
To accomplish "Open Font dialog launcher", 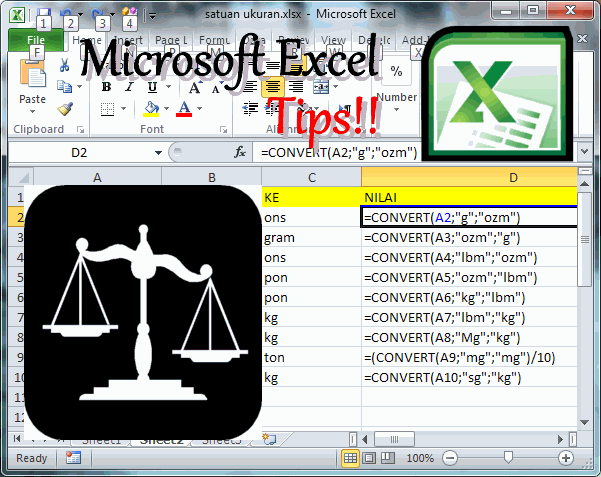I will coord(223,130).
